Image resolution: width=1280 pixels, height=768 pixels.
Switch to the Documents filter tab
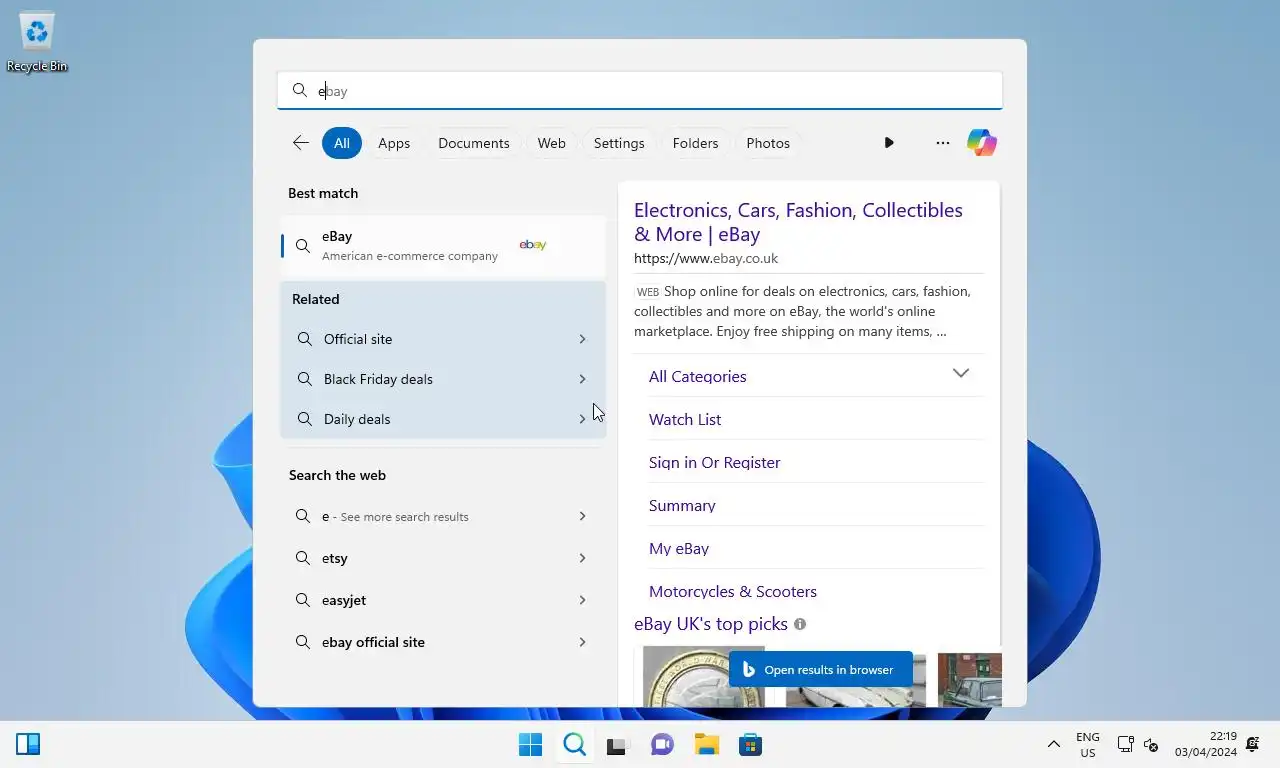(474, 143)
